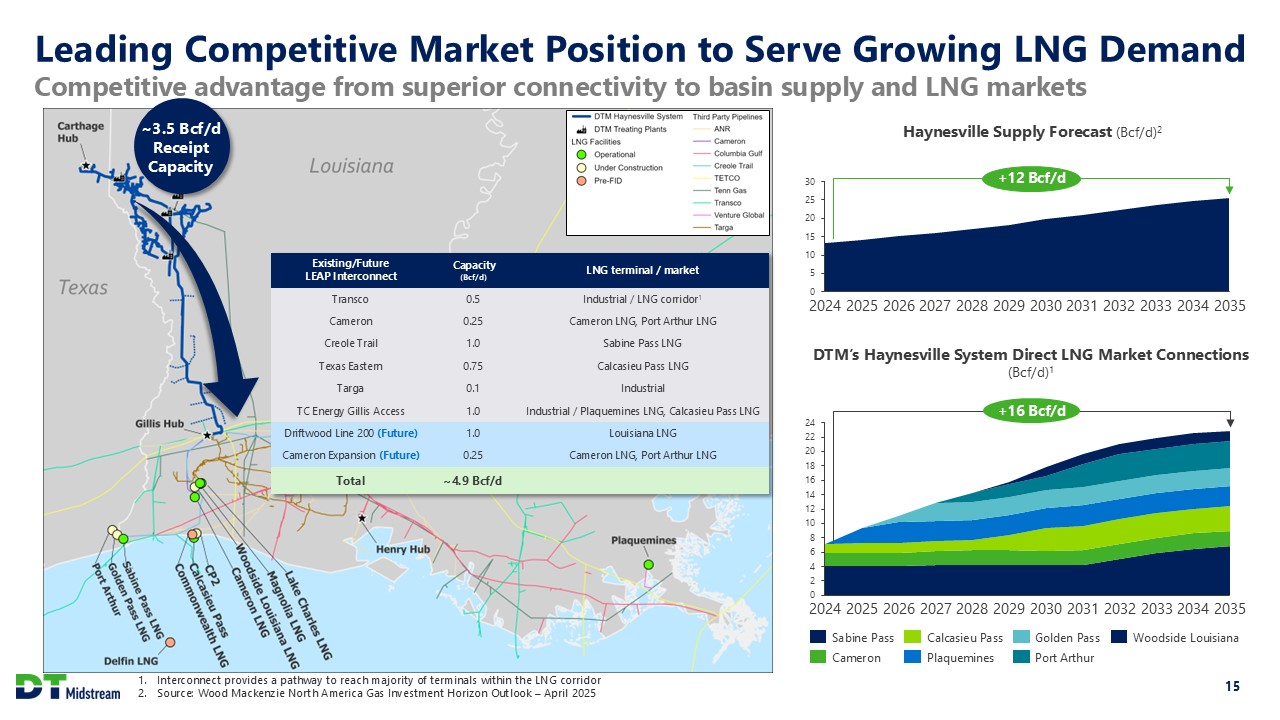Viewport: 1280px width, 720px height.
Task: Click the Pre-FID orange circle in legend
Action: [x=580, y=181]
